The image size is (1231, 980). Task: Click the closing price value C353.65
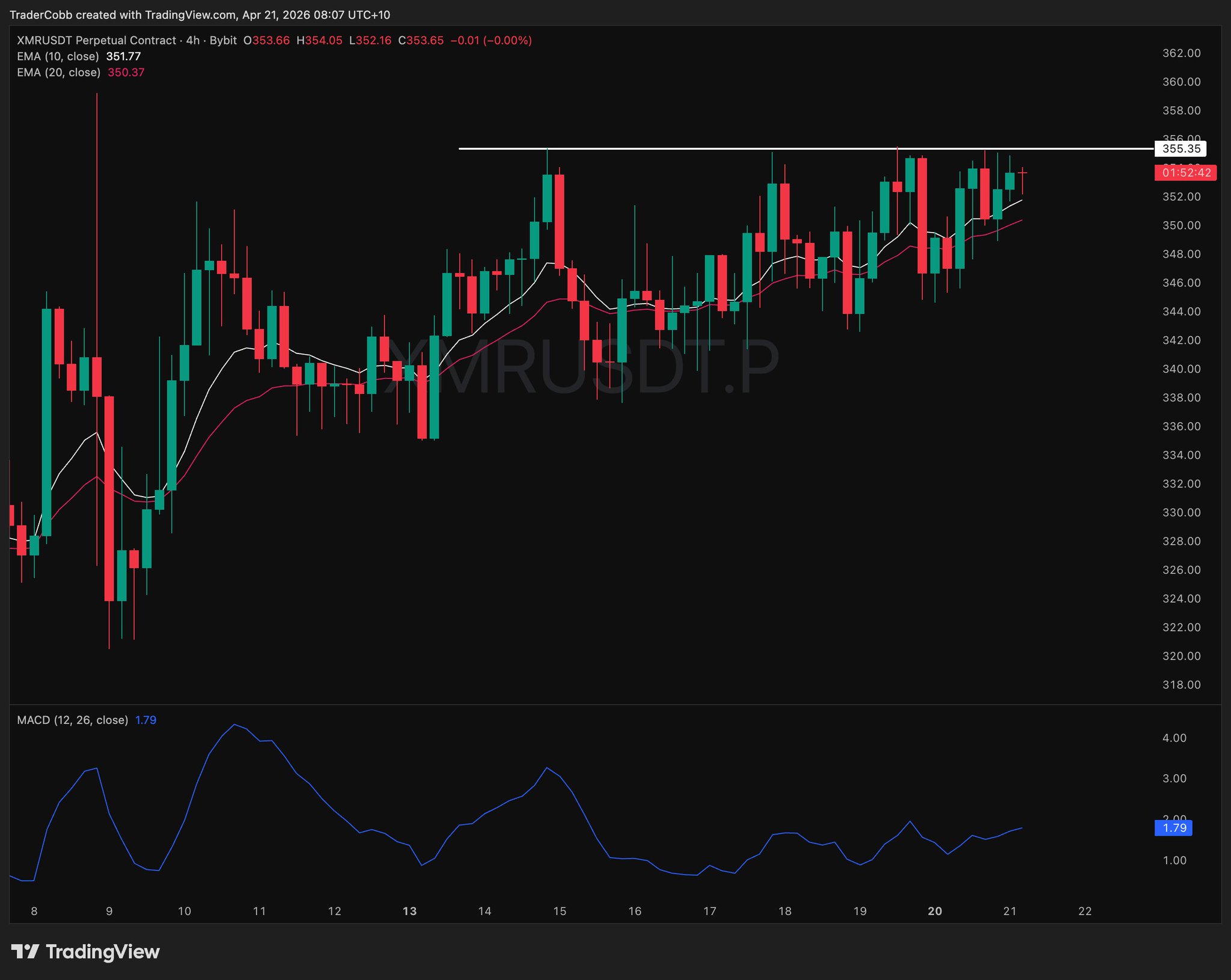point(421,40)
